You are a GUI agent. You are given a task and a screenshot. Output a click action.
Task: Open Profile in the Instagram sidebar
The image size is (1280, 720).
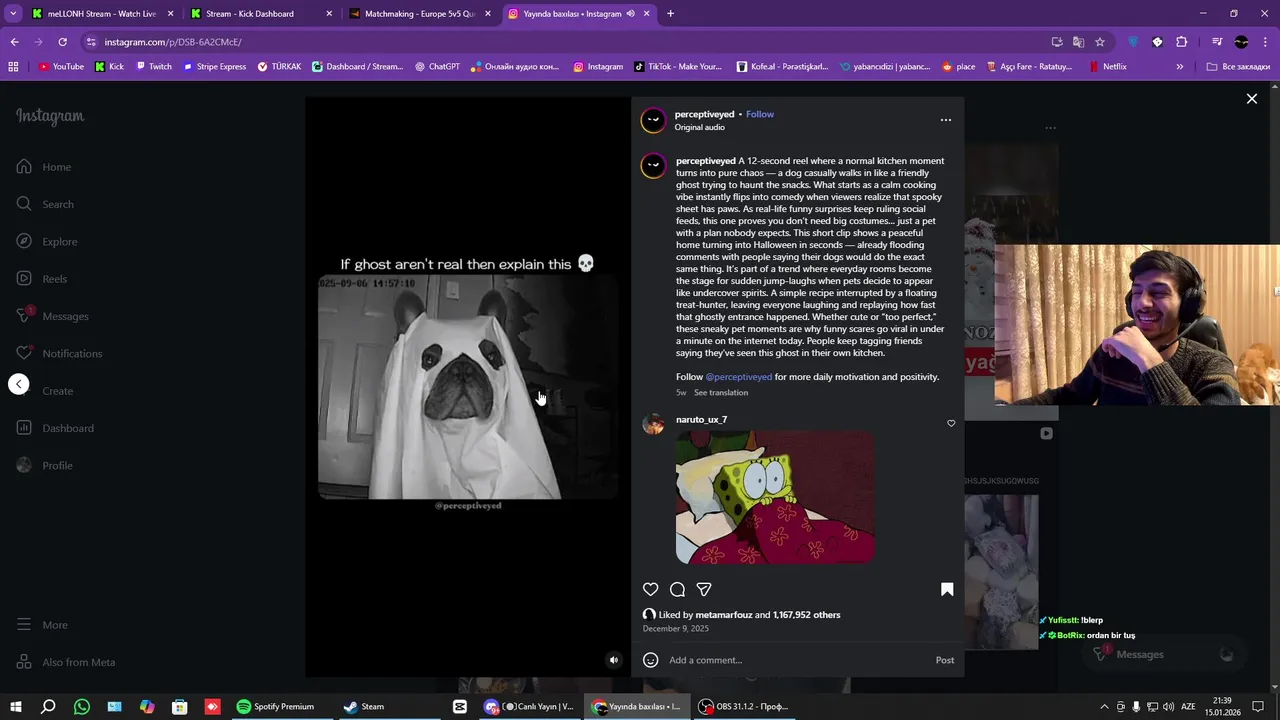(45, 466)
